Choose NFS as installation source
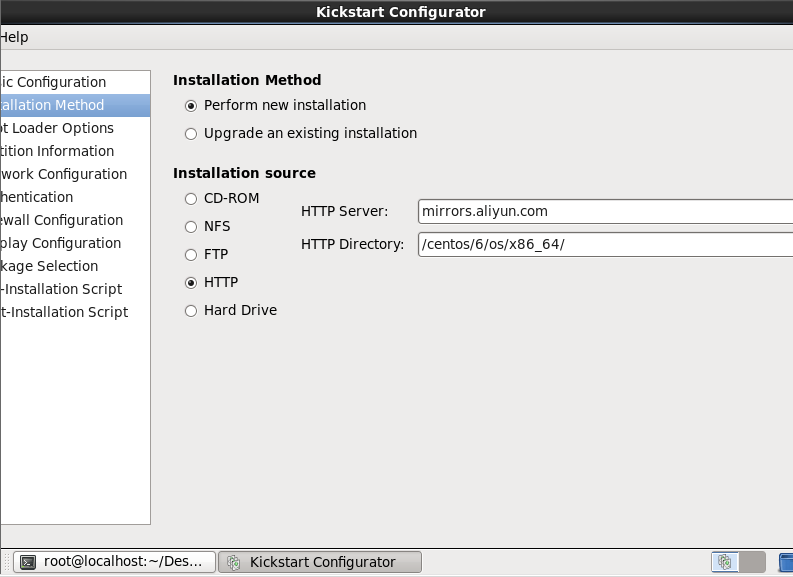This screenshot has width=793, height=577. tap(191, 227)
